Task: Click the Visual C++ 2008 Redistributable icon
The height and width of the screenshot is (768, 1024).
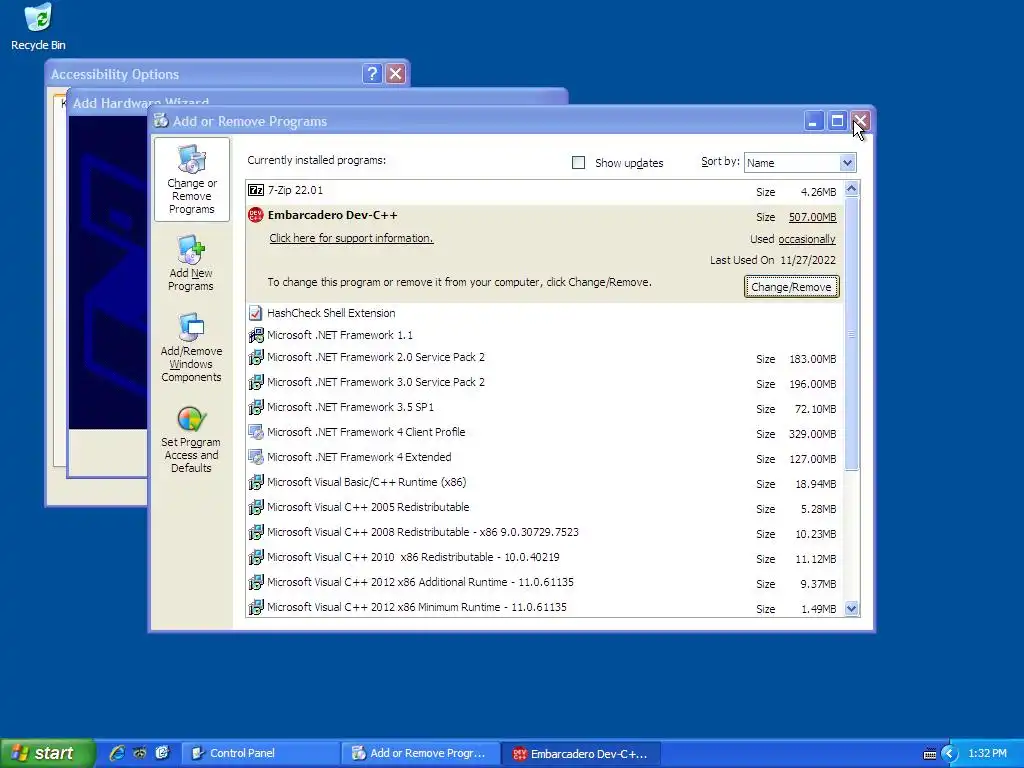Action: pyautogui.click(x=256, y=532)
